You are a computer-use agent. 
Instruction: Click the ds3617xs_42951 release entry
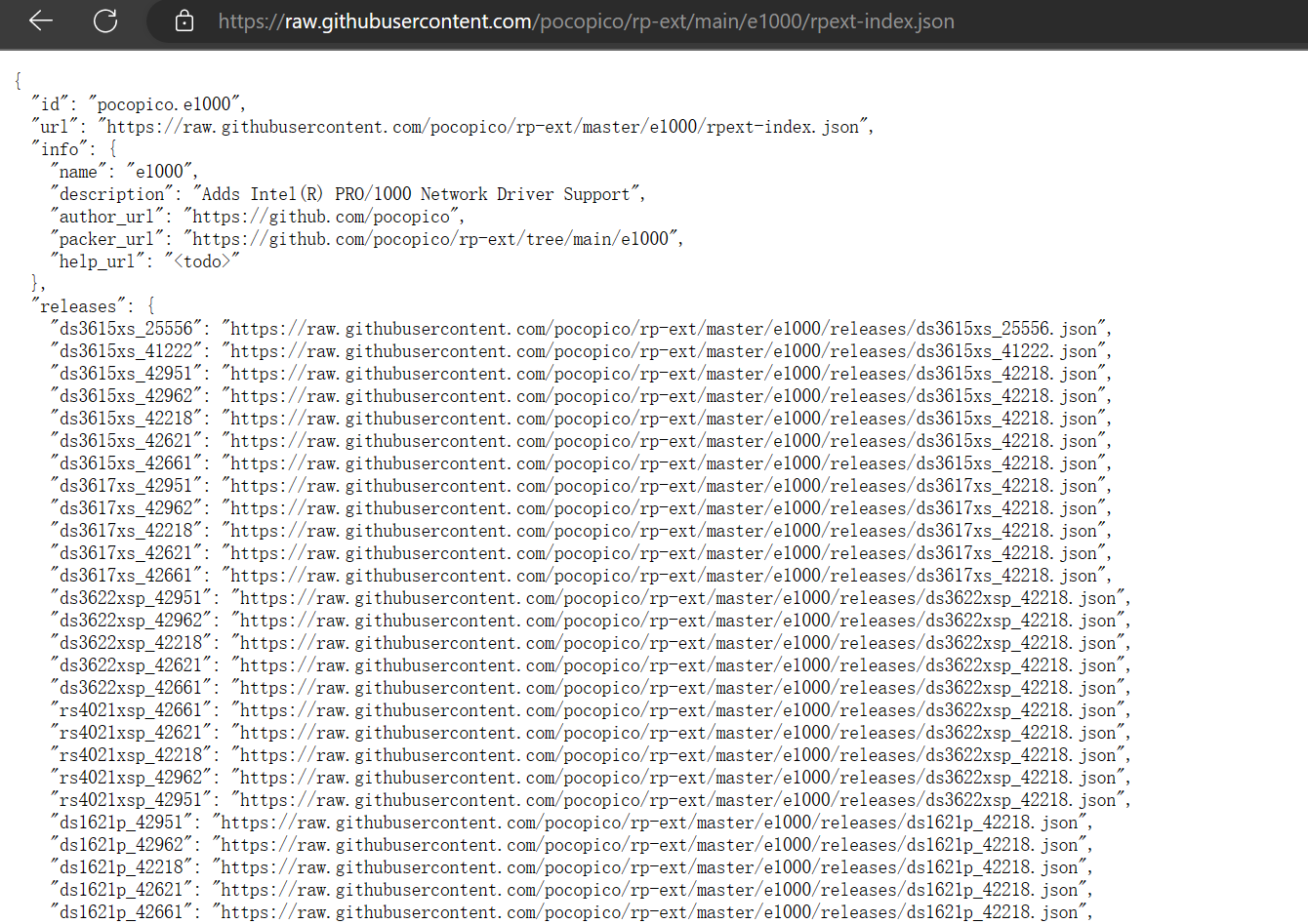point(581,486)
